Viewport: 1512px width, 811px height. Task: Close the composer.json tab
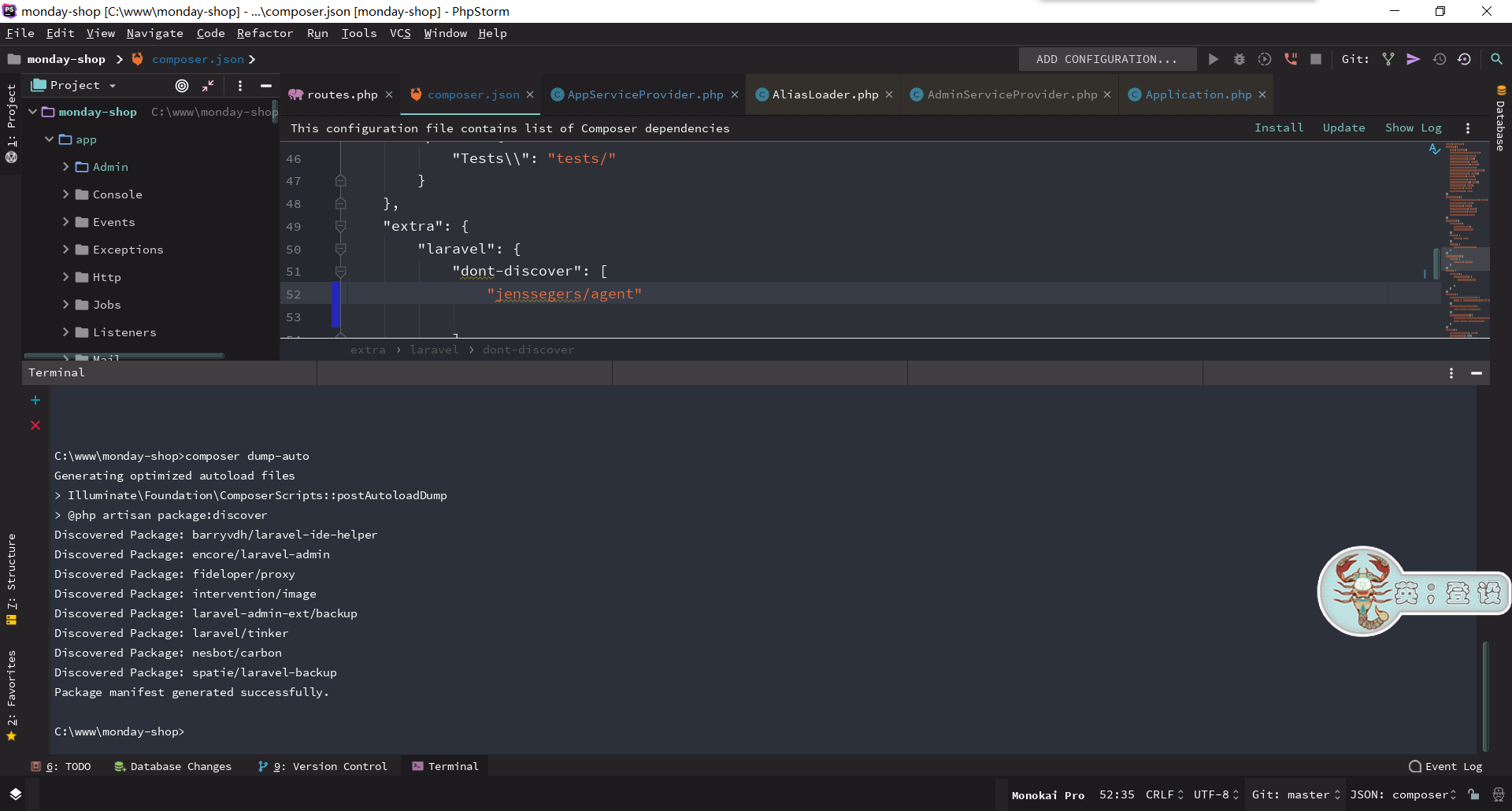pyautogui.click(x=530, y=94)
